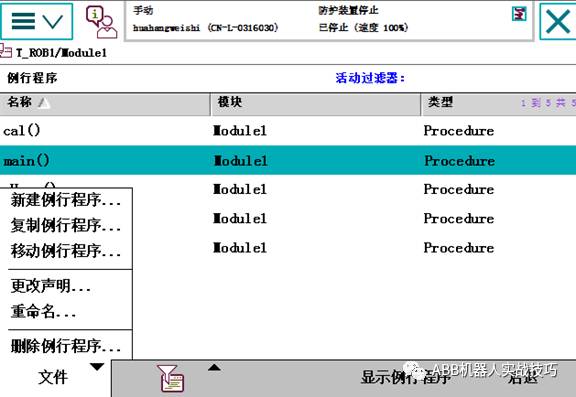Click the T_ROB1/Module1 task icon
The height and width of the screenshot is (397, 576).
(6, 52)
